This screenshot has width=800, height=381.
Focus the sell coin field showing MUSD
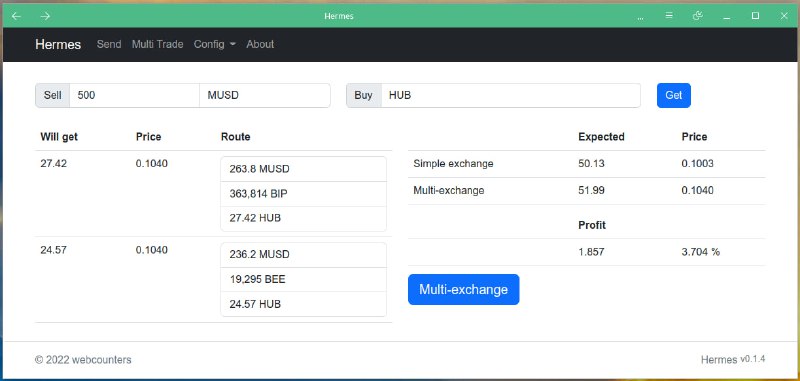pos(265,95)
